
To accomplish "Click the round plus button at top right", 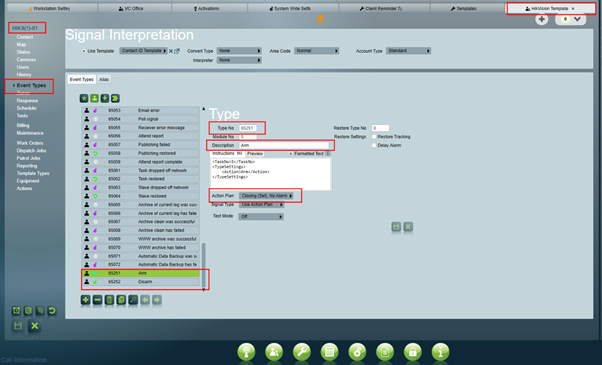I will (x=542, y=19).
